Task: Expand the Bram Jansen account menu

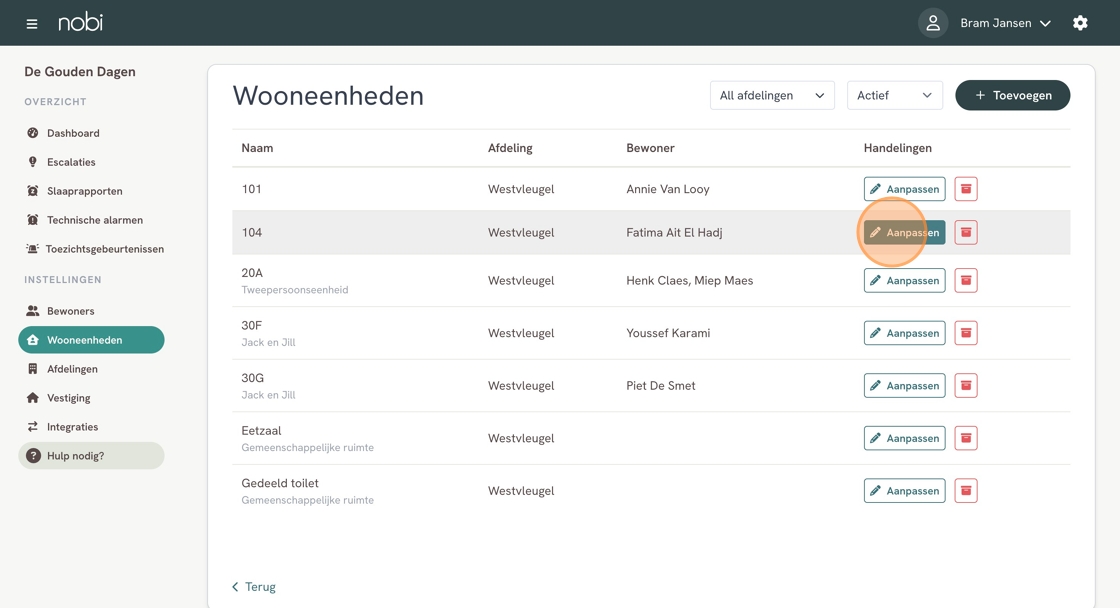Action: point(1005,23)
